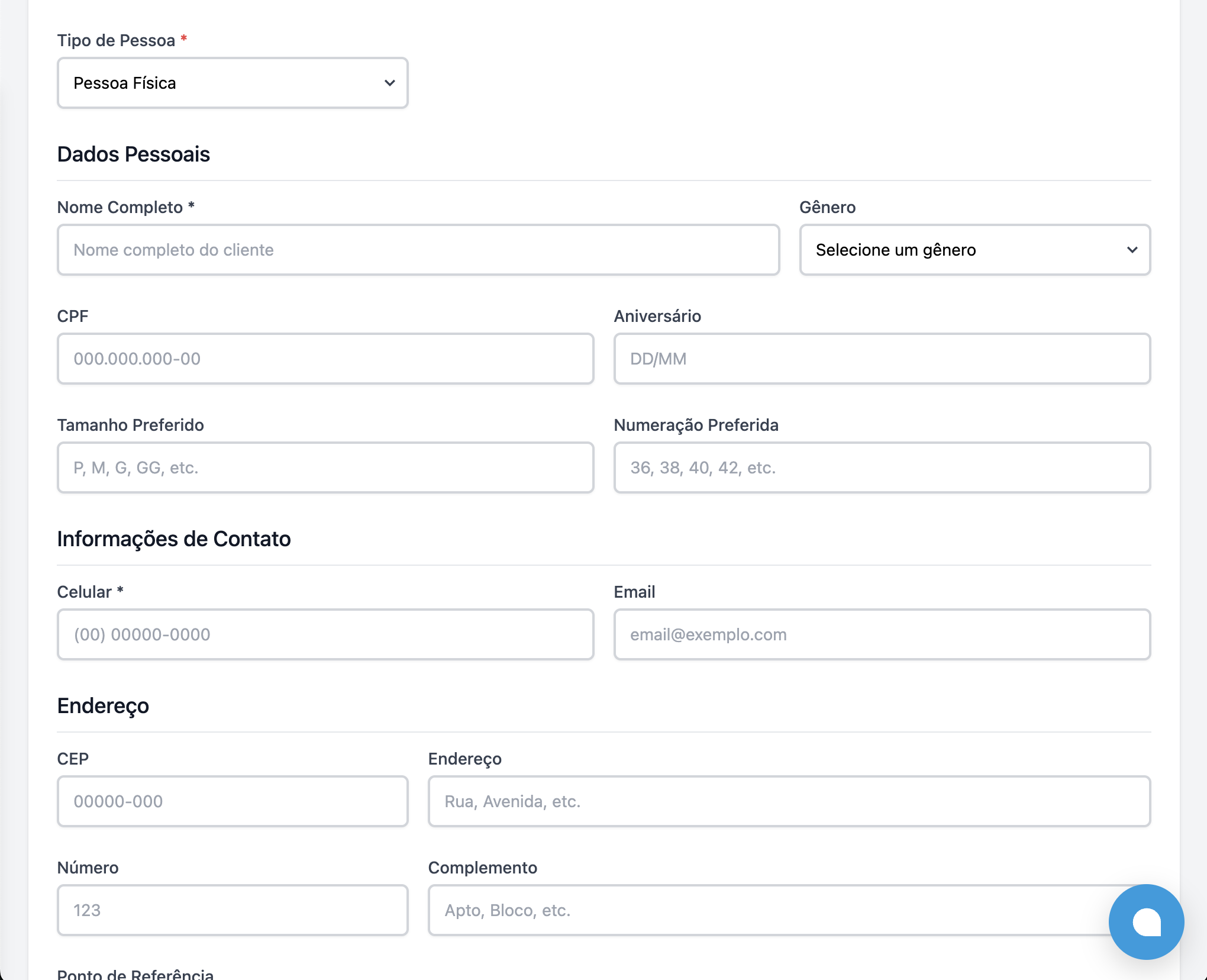
Task: Click the Numeração Preferida input
Action: coord(882,468)
